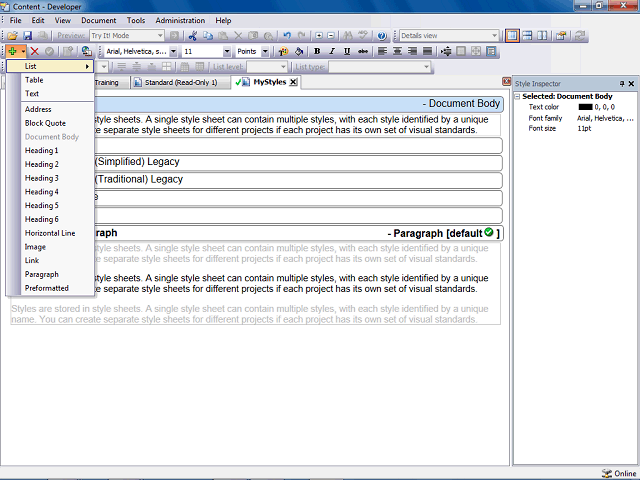The height and width of the screenshot is (480, 640).
Task: Toggle the highlighted single-pane layout button
Action: 512,36
